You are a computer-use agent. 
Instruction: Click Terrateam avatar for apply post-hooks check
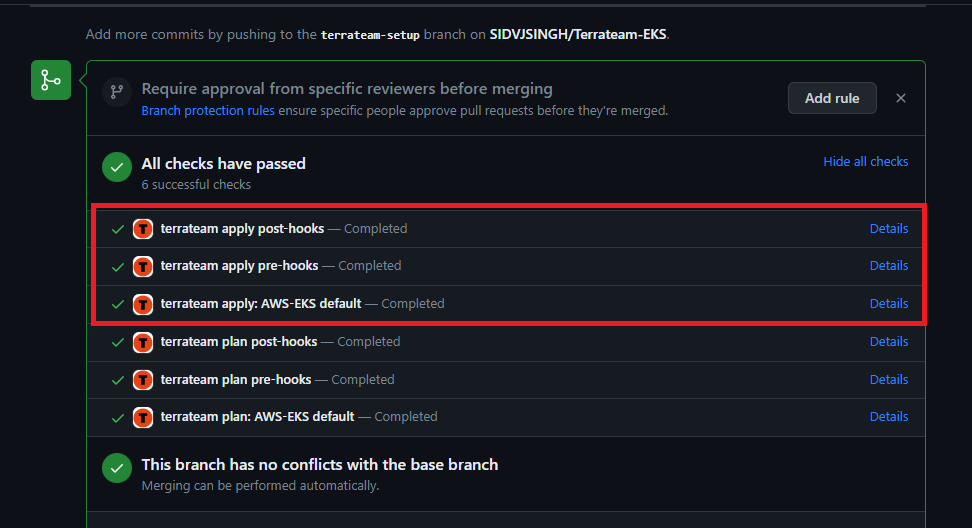143,229
